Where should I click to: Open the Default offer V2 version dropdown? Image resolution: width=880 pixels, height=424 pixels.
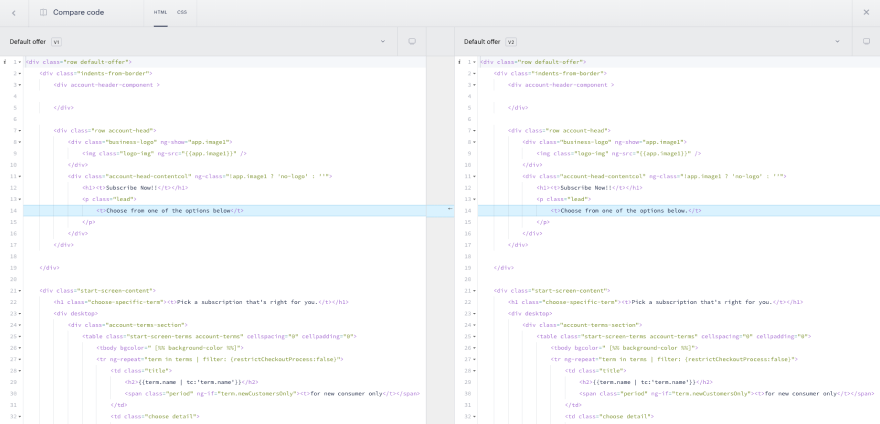tap(837, 42)
